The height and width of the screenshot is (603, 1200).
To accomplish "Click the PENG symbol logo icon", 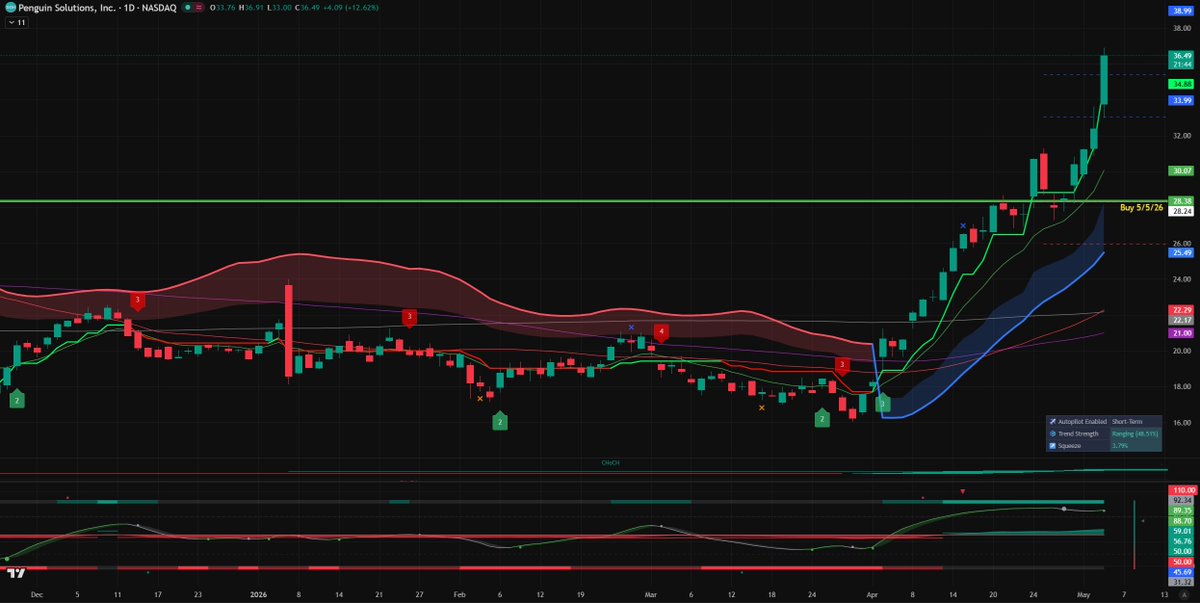I will [x=9, y=7].
